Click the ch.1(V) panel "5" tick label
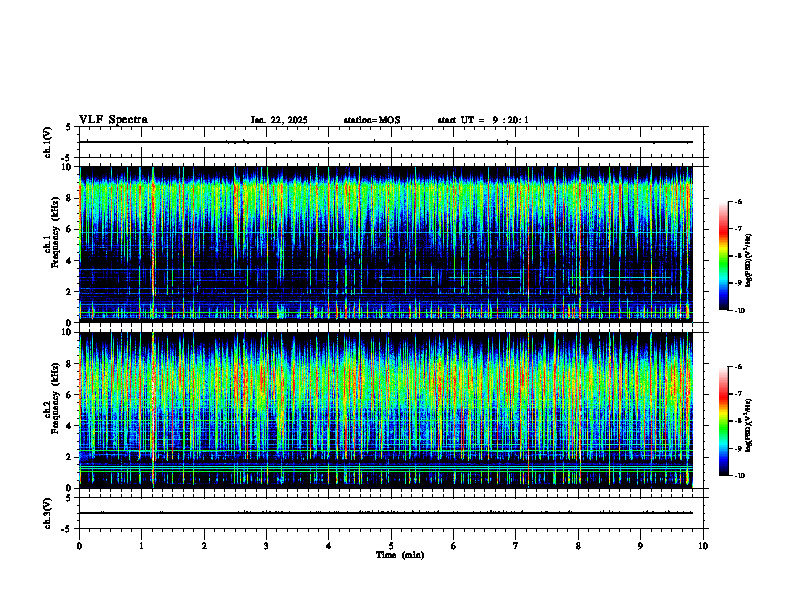The image size is (792, 612). 70,127
